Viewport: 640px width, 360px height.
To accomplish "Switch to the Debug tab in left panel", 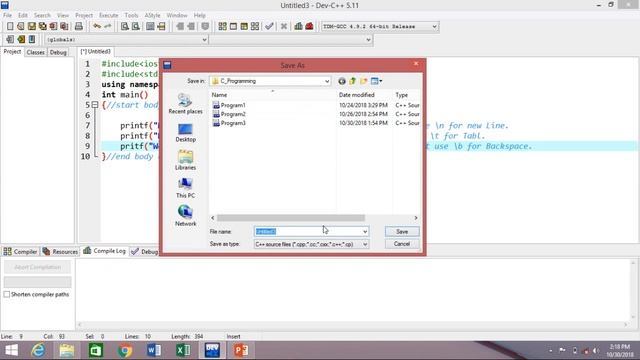I will pos(58,52).
